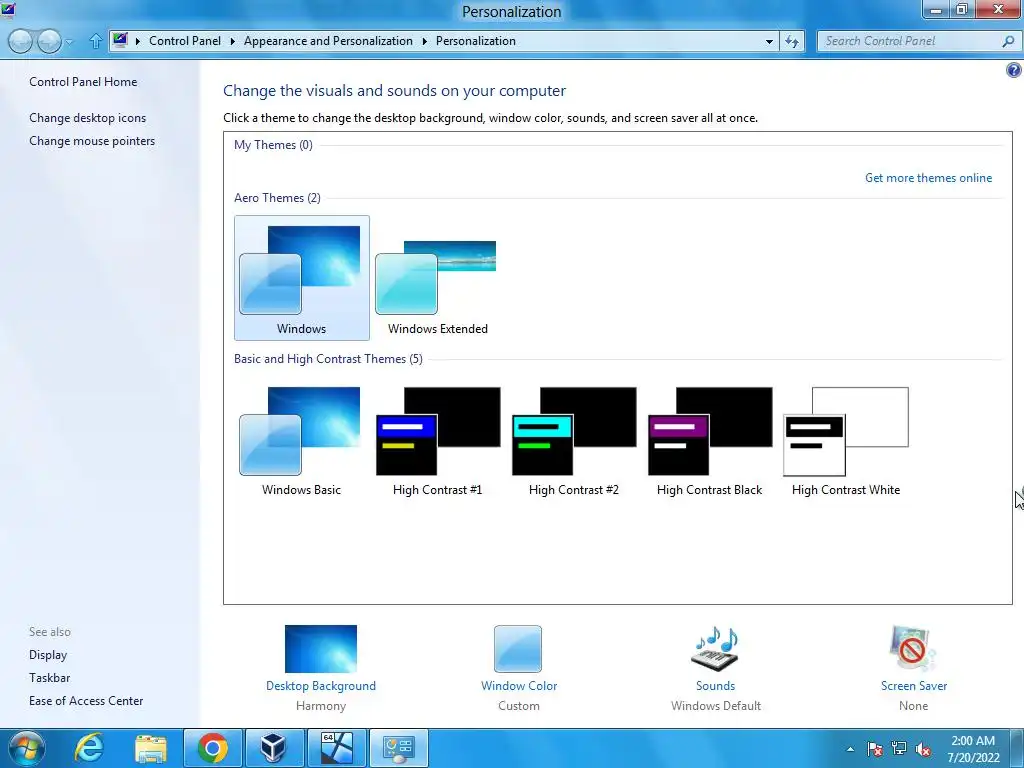Click the Control Panel breadcrumb
The width and height of the screenshot is (1024, 768).
[185, 40]
